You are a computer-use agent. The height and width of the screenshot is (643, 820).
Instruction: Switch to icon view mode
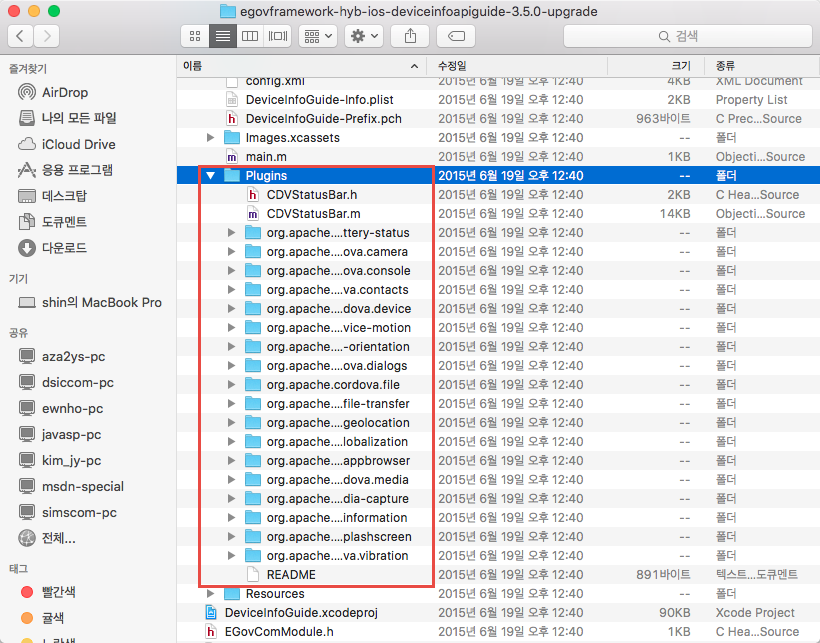click(x=195, y=36)
